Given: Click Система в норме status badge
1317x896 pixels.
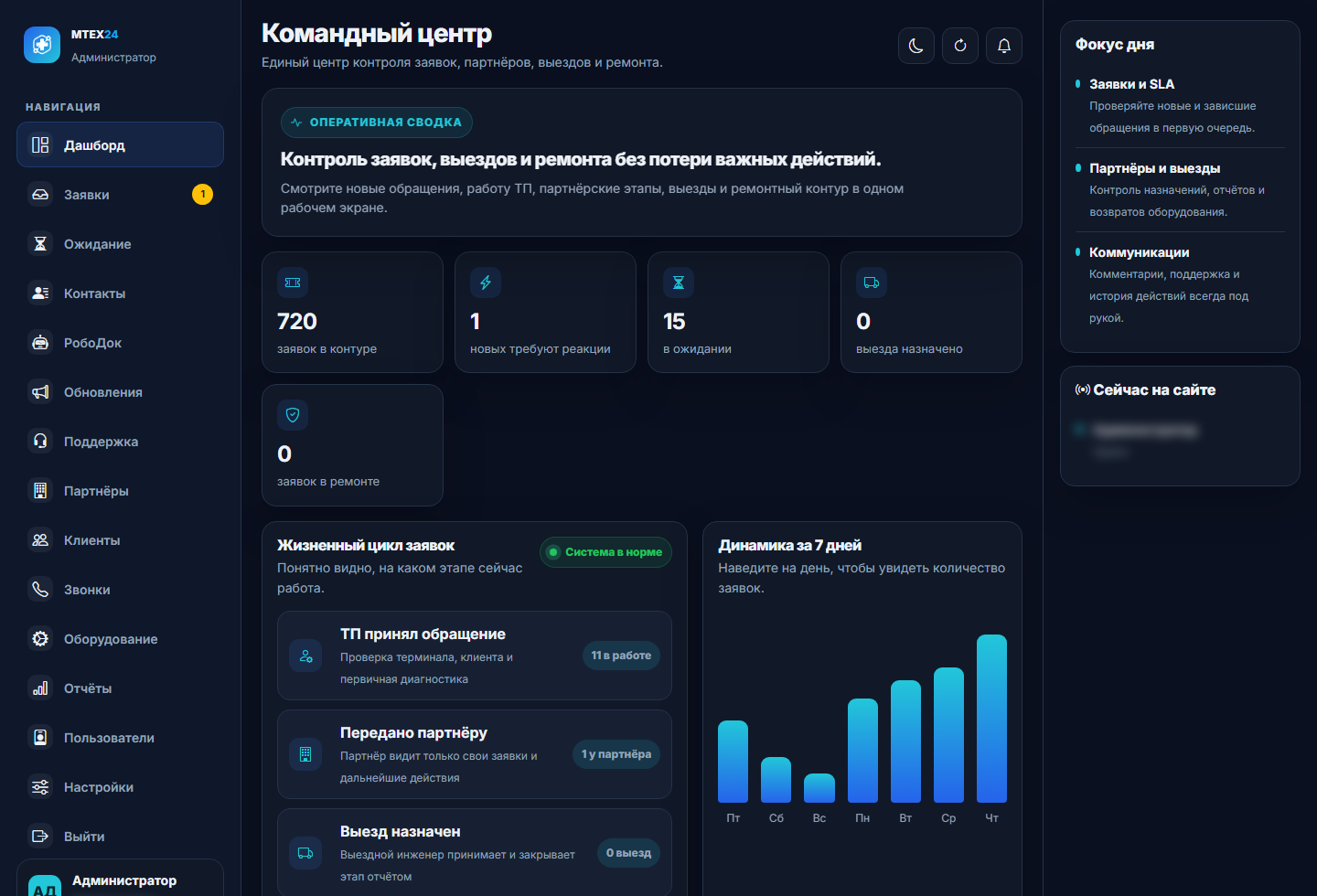Looking at the screenshot, I should [605, 552].
